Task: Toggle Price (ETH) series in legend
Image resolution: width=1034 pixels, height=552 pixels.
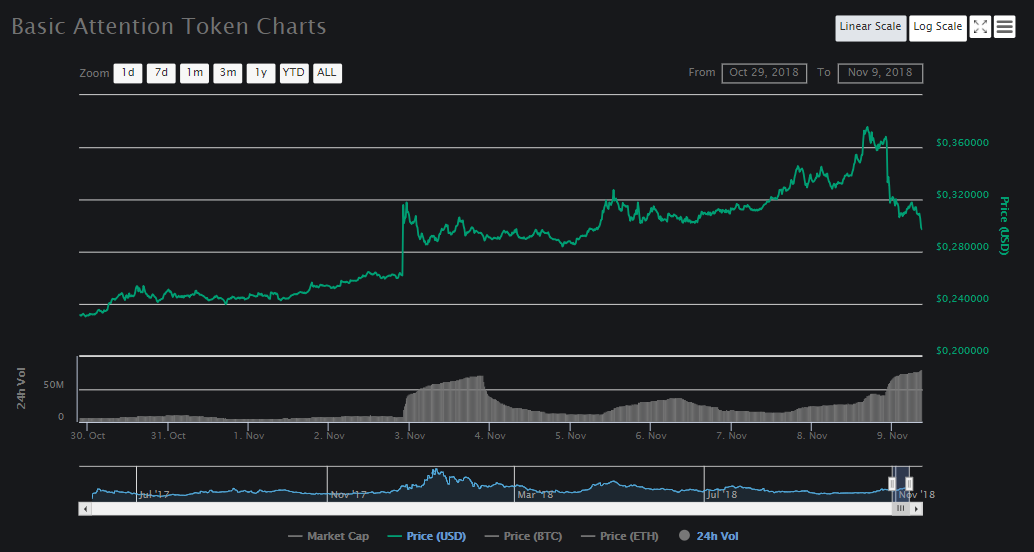Action: click(620, 536)
